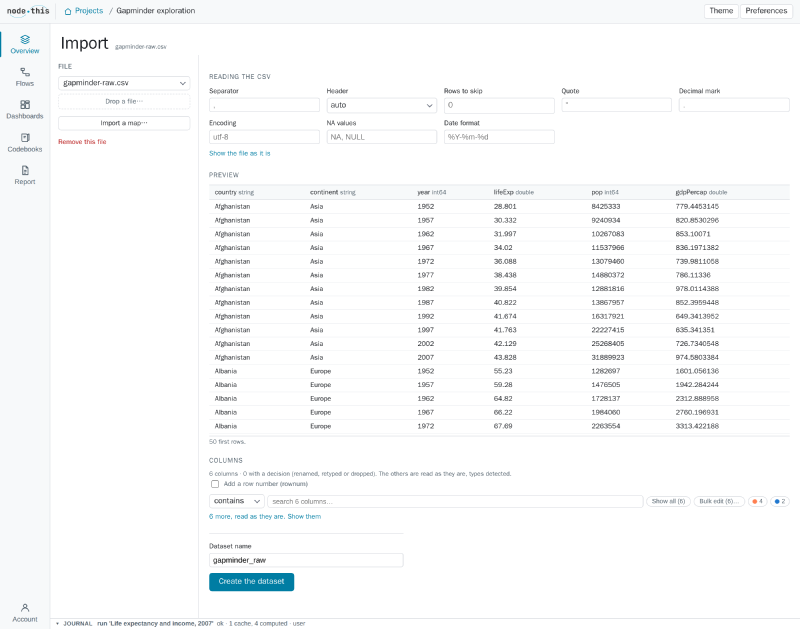The image size is (800, 629).
Task: Click the orange-dot chip showing 4
Action: (x=758, y=501)
